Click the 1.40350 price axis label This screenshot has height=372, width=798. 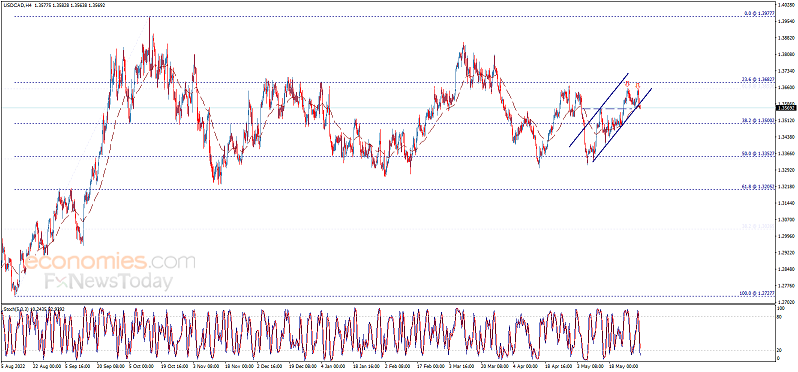(785, 4)
